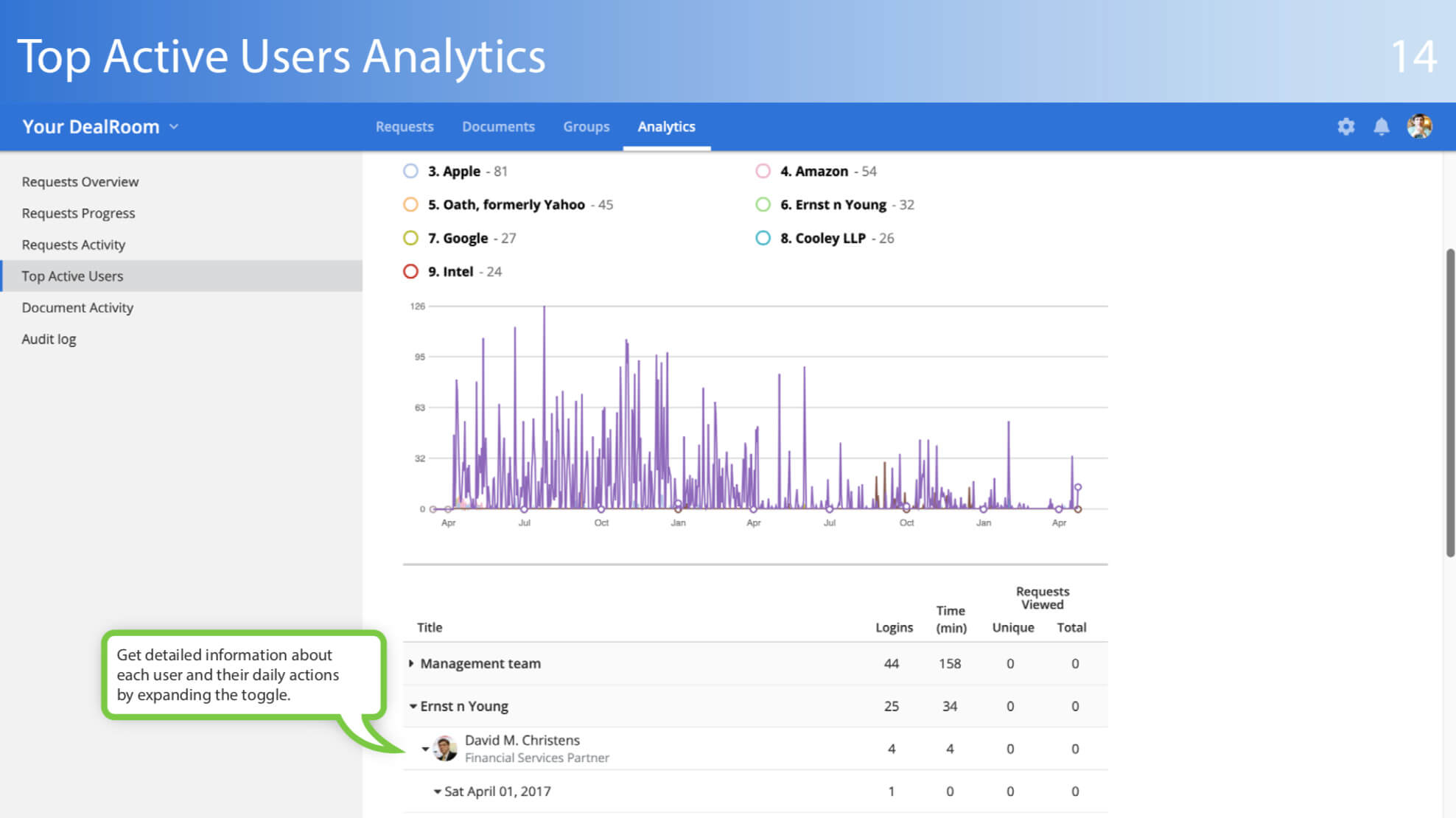Open Requests Overview in sidebar
The height and width of the screenshot is (818, 1456).
click(80, 182)
